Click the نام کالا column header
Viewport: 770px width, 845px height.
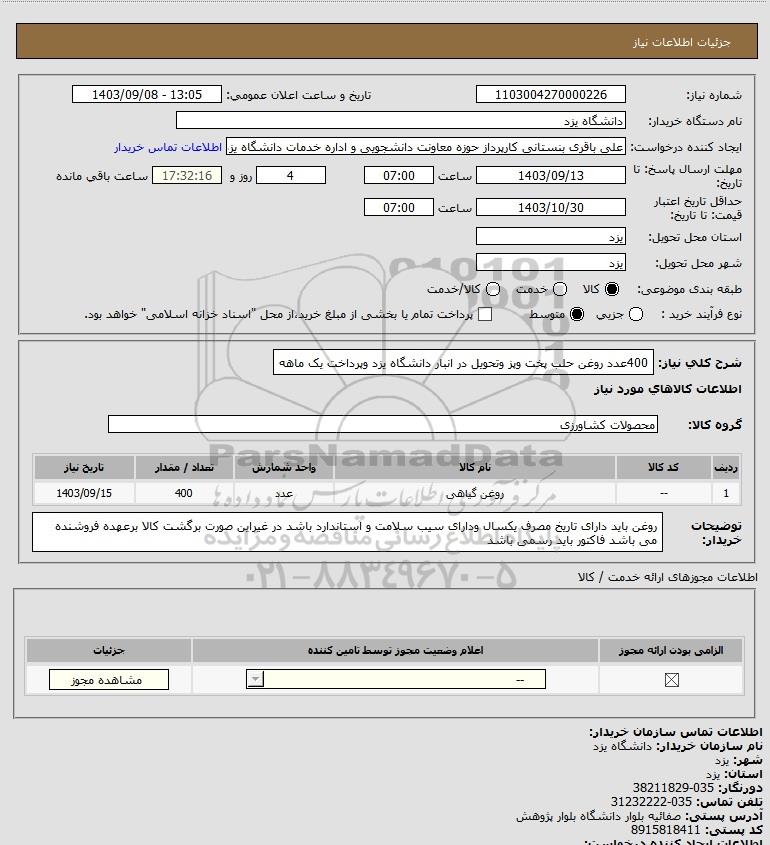tap(475, 467)
